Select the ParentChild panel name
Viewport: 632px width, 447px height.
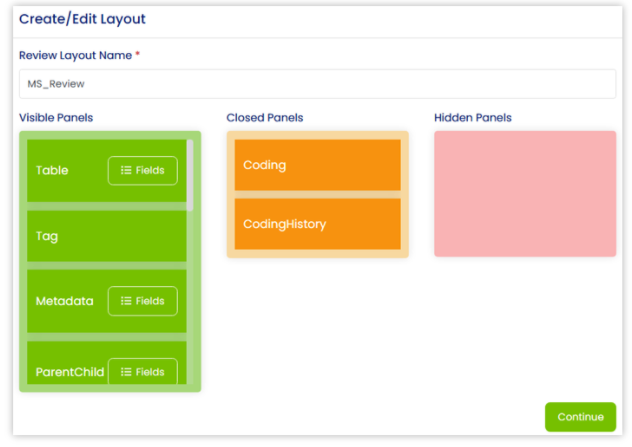click(69, 372)
